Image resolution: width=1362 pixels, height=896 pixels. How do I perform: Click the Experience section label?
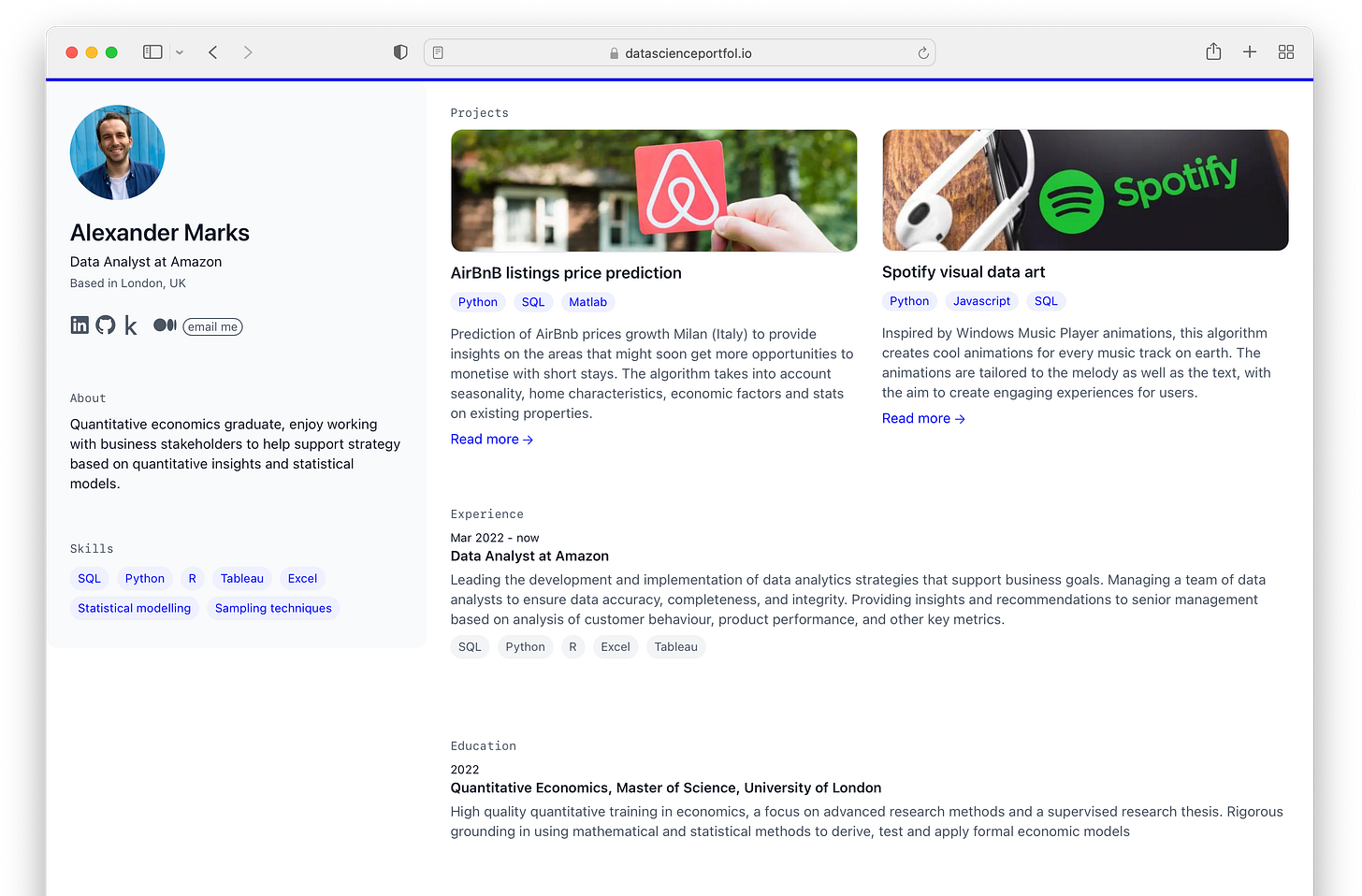[487, 514]
